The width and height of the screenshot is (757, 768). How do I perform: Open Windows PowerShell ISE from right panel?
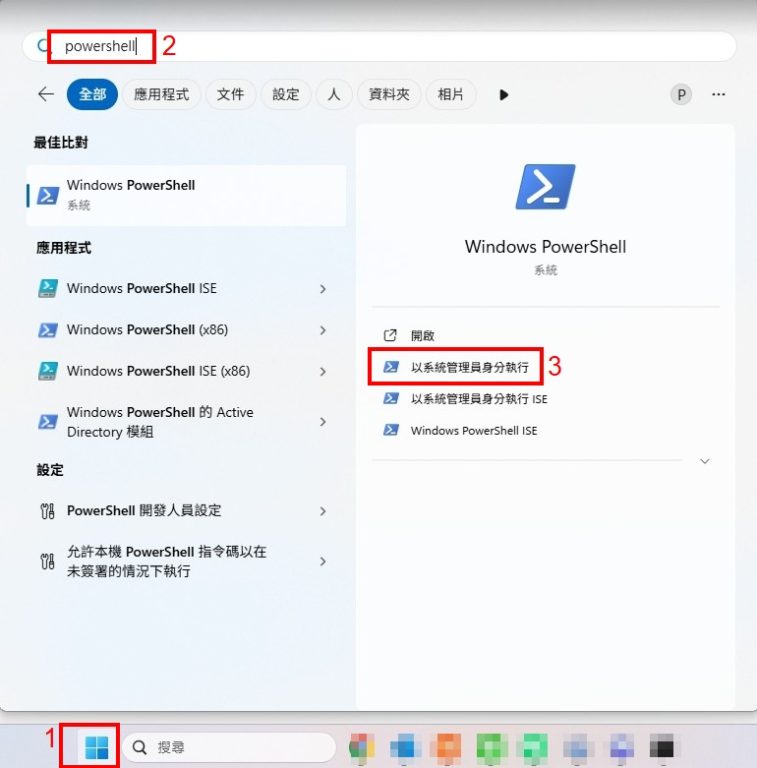pyautogui.click(x=474, y=431)
